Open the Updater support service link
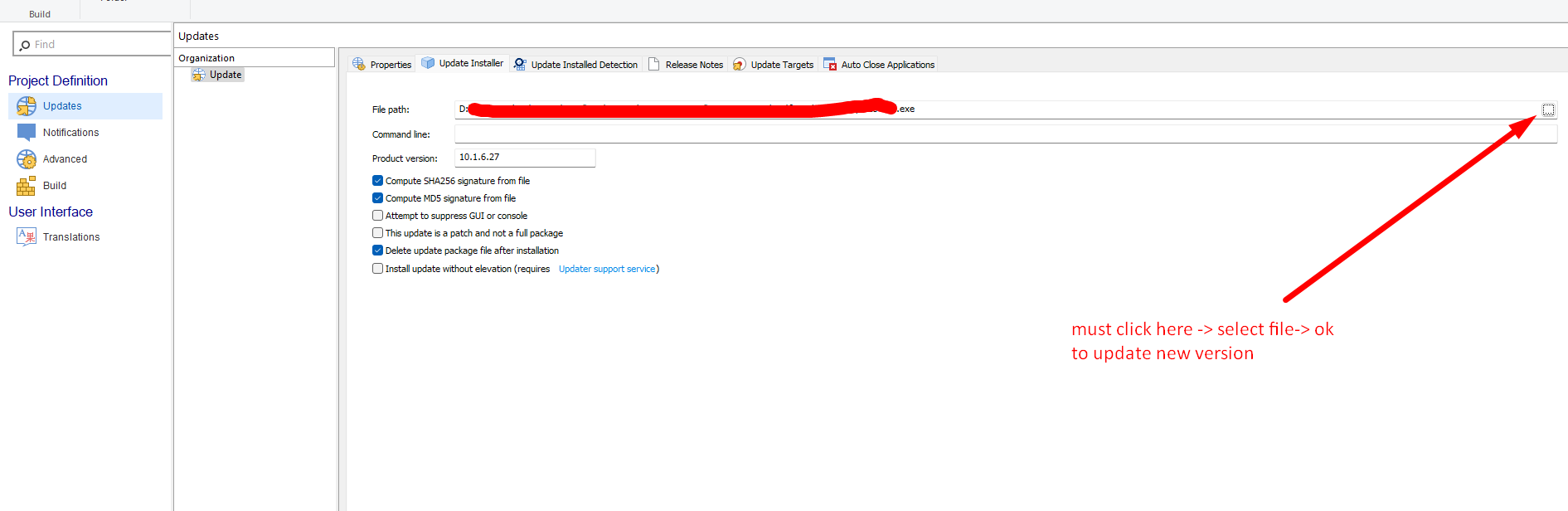This screenshot has height=511, width=1568. coord(607,269)
